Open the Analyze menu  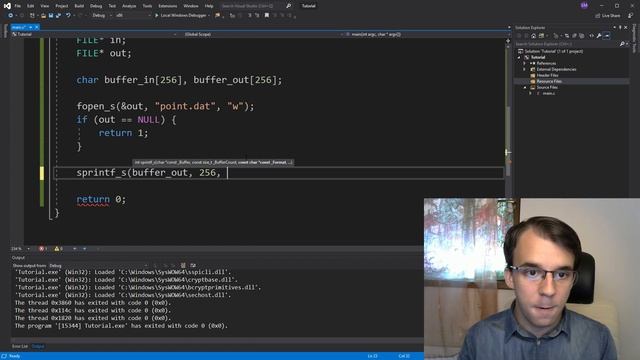click(129, 6)
